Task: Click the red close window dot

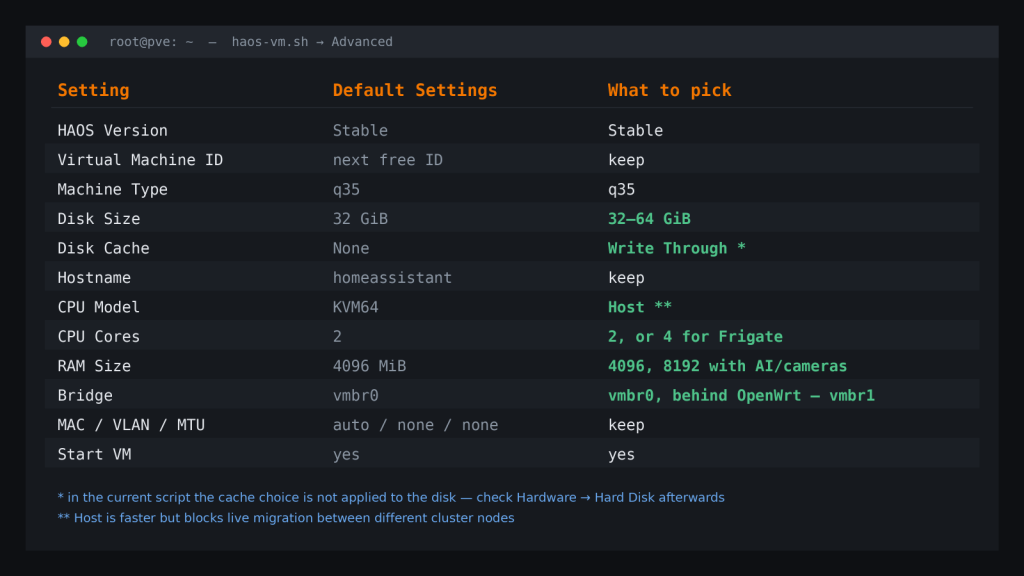Action: click(x=46, y=42)
